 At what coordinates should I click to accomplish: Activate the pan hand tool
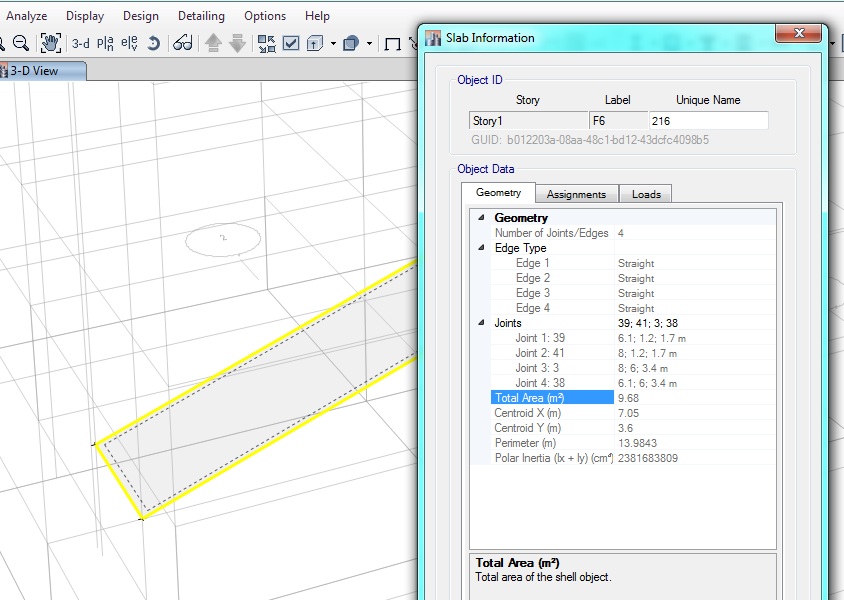tap(51, 43)
